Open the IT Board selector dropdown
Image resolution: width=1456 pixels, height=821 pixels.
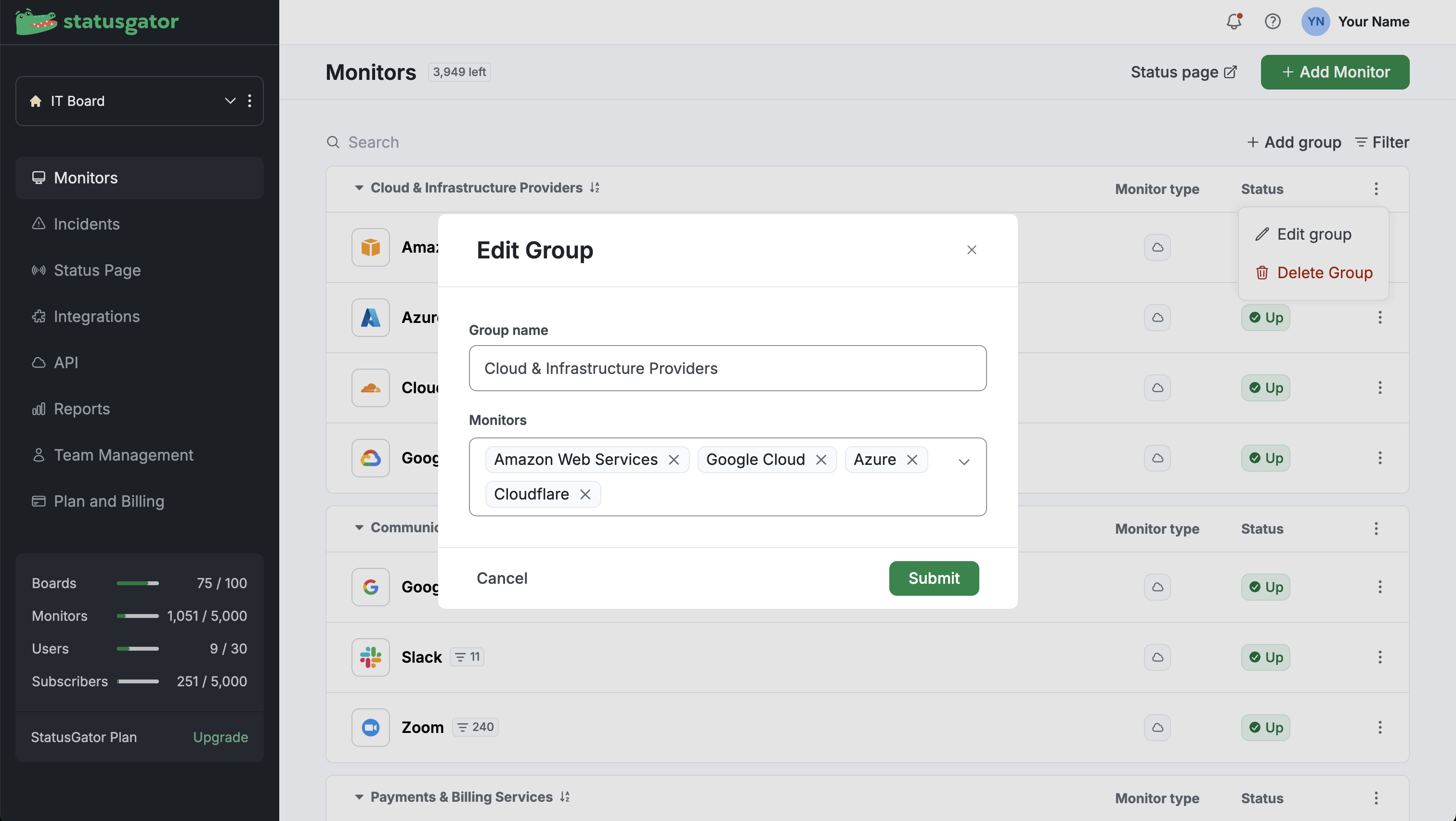[x=230, y=101]
